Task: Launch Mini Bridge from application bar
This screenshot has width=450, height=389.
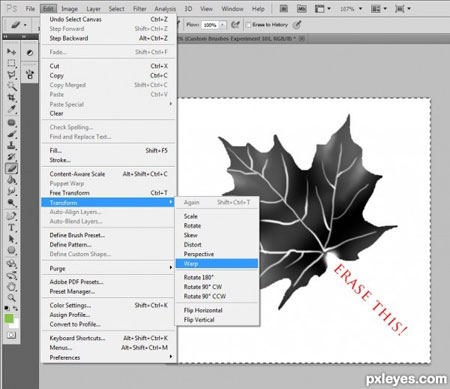Action: pos(301,9)
